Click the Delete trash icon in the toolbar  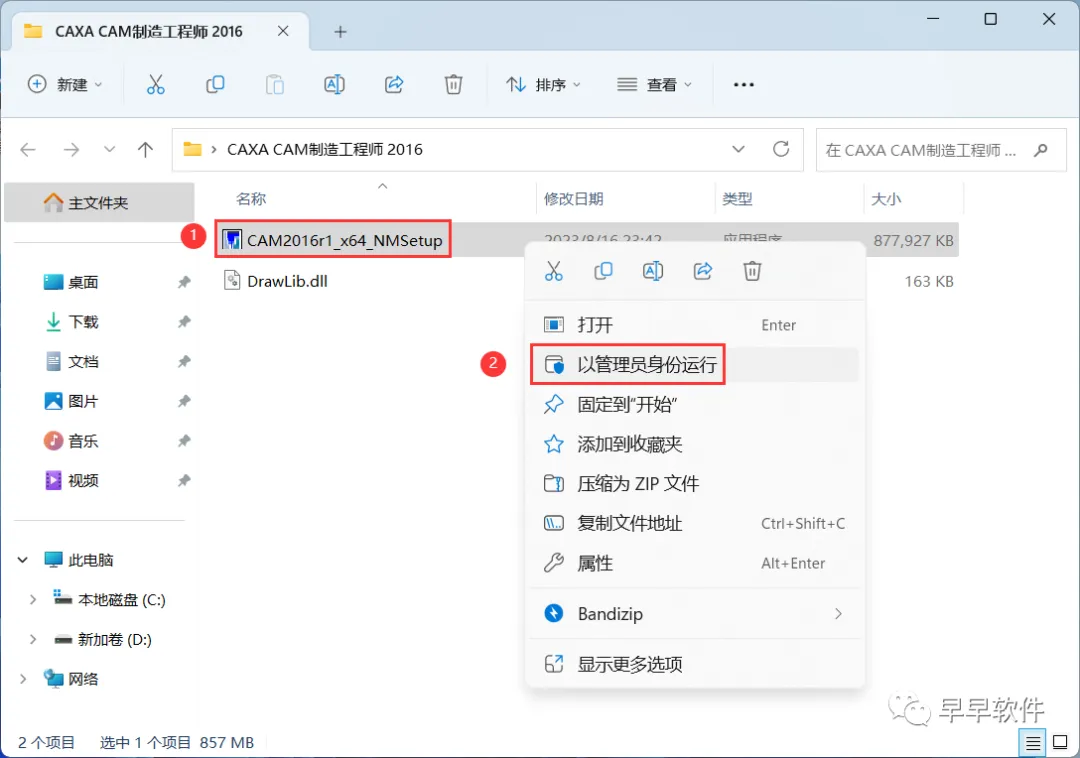pos(453,85)
